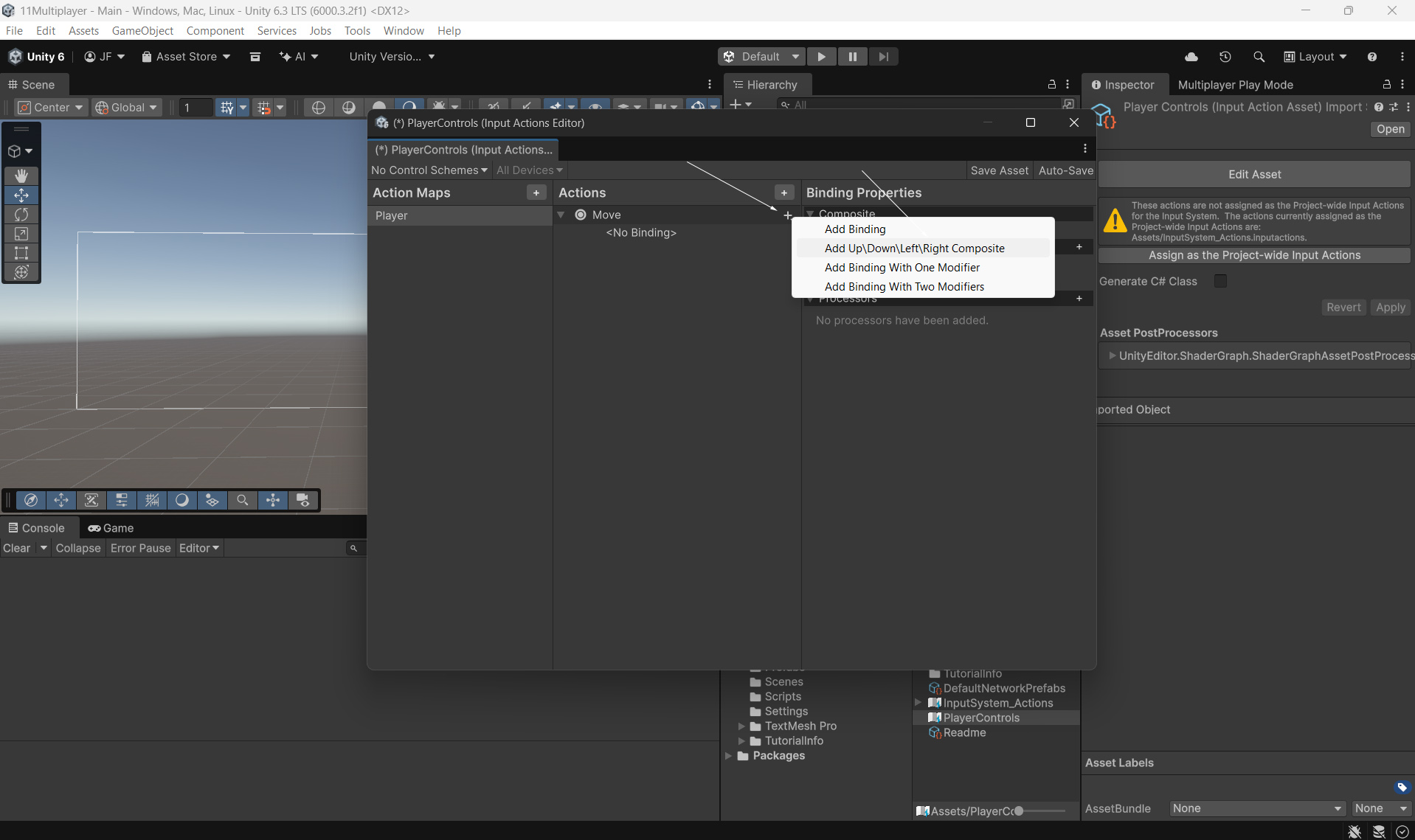Click Assign as the Project-wide Input Actions
1415x840 pixels.
(x=1253, y=255)
